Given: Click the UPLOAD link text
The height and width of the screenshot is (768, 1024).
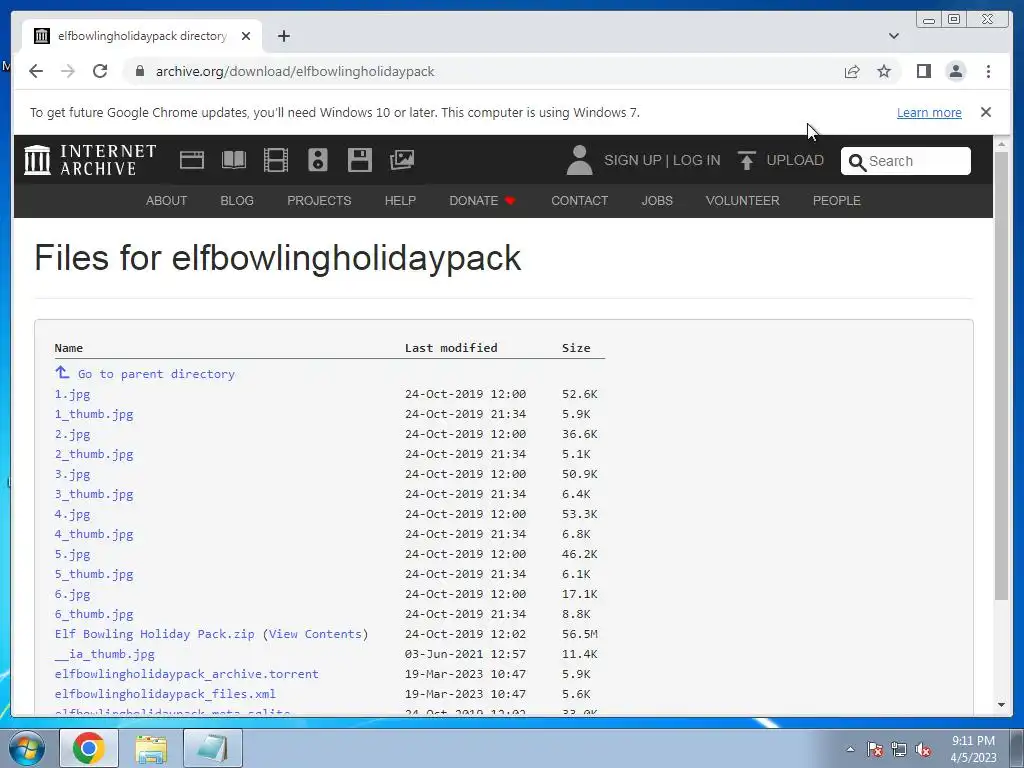Looking at the screenshot, I should point(795,160).
